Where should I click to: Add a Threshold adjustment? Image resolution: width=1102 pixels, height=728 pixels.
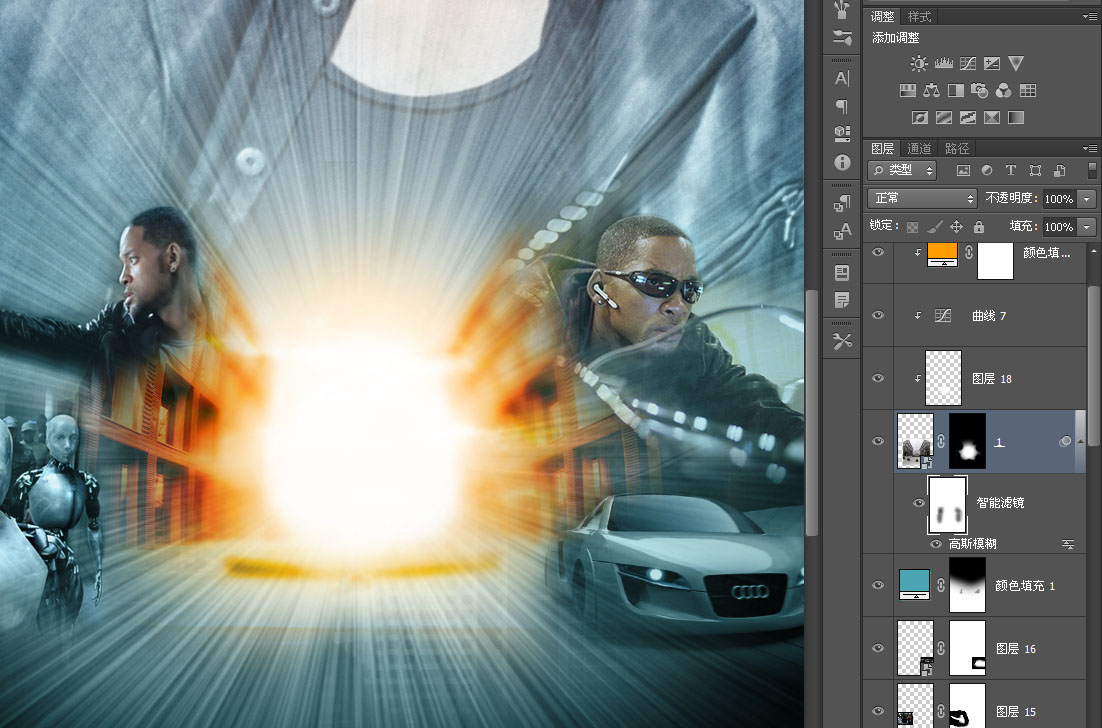point(968,118)
